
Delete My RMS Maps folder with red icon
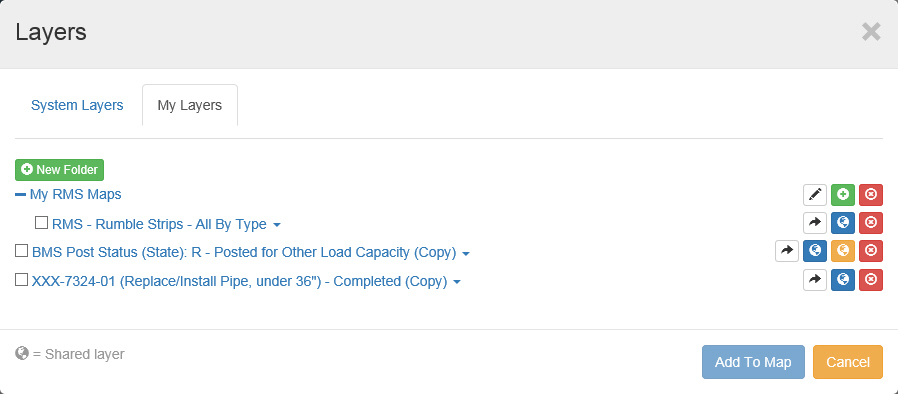pos(871,195)
